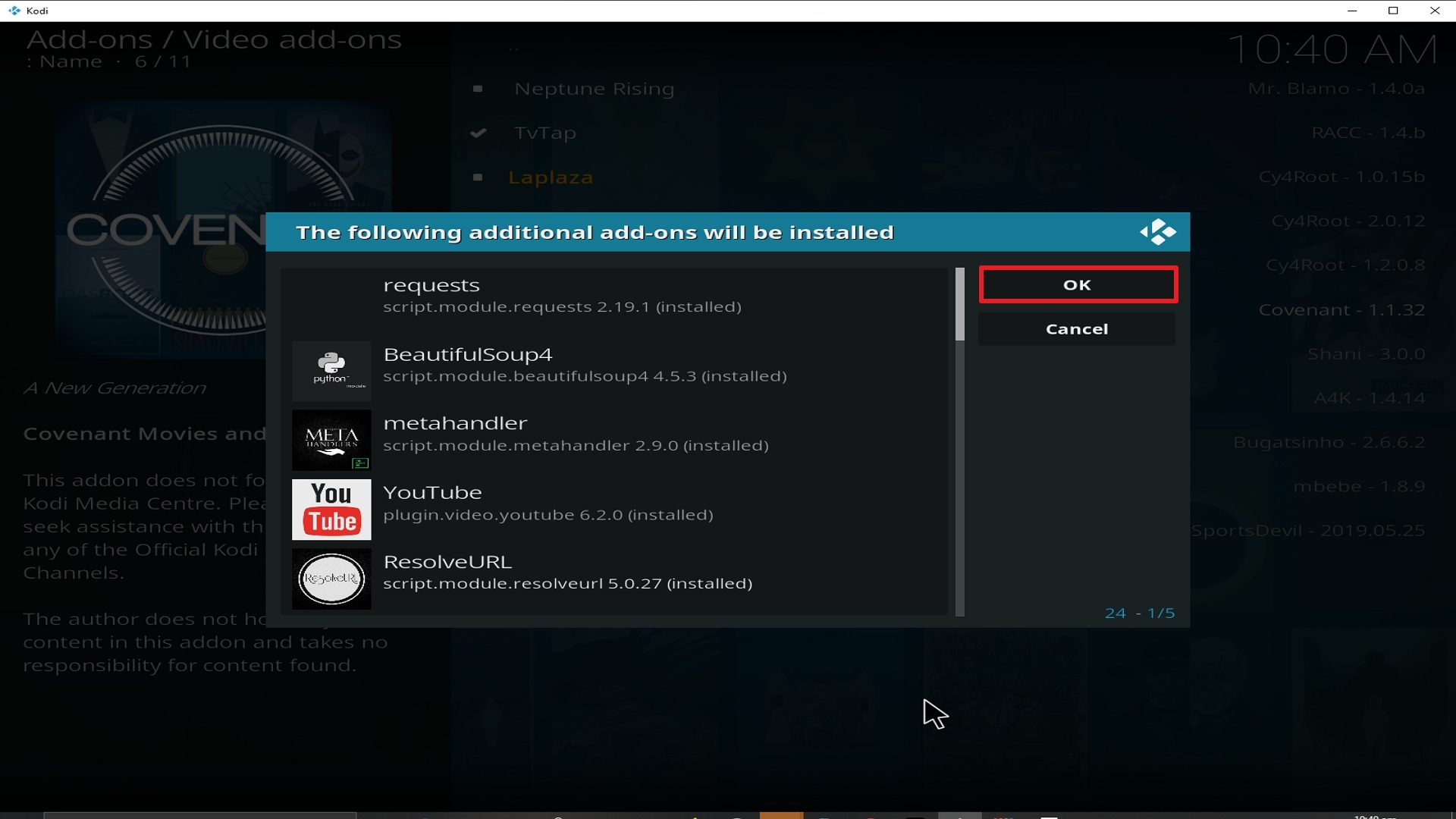1456x819 pixels.
Task: Select the ResolveURL list entry title
Action: 447,562
